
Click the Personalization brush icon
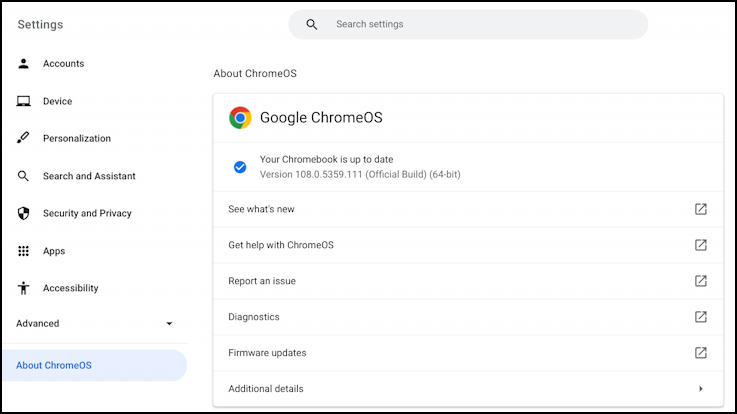23,139
